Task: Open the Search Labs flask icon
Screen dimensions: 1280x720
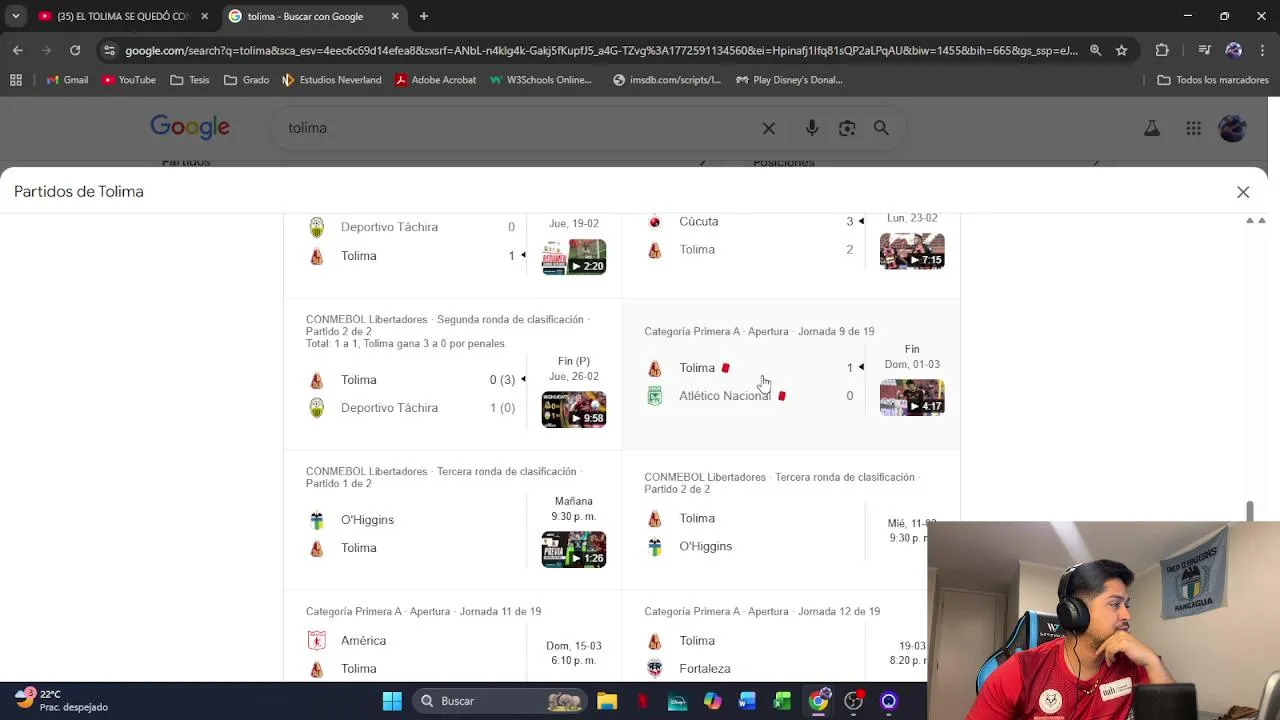Action: point(1152,128)
